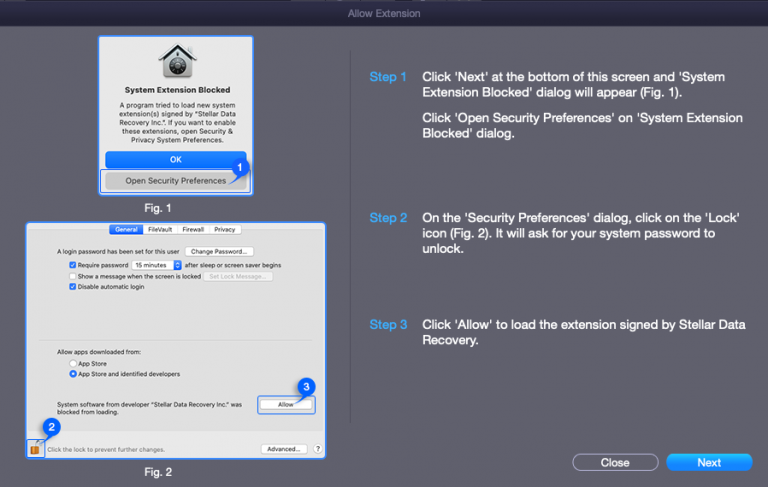768x487 pixels.
Task: Click the security safe house icon in Fig. 1
Action: 177,61
